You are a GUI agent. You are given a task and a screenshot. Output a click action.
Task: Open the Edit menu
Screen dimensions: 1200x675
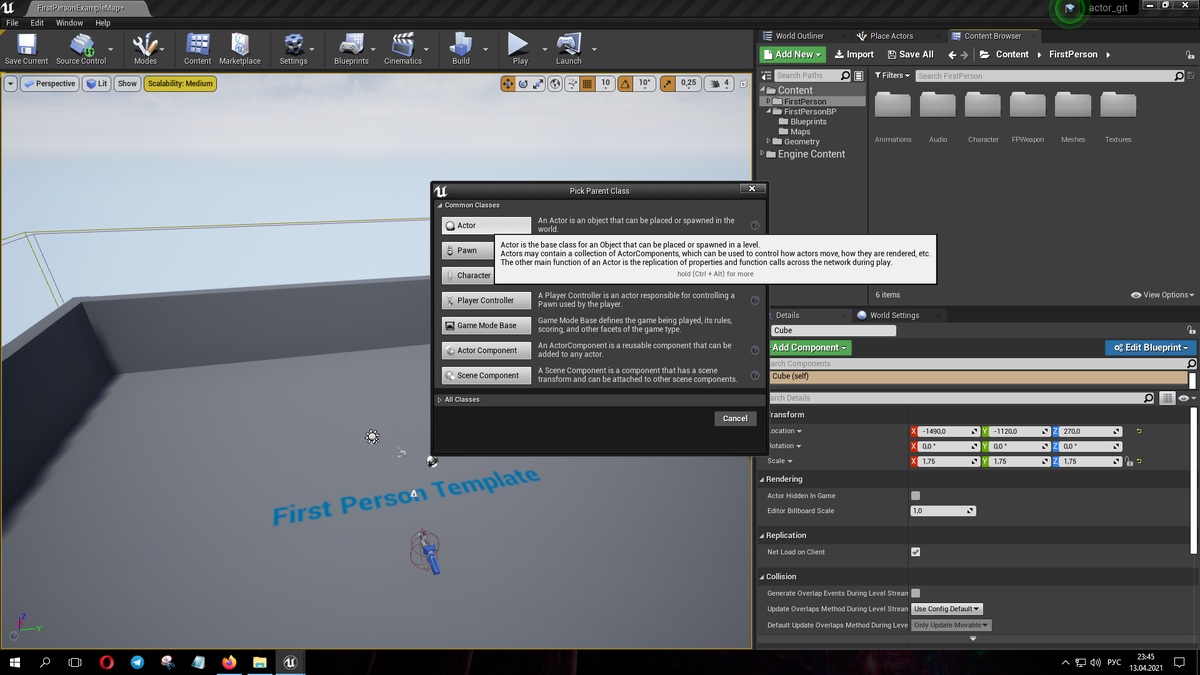(37, 22)
